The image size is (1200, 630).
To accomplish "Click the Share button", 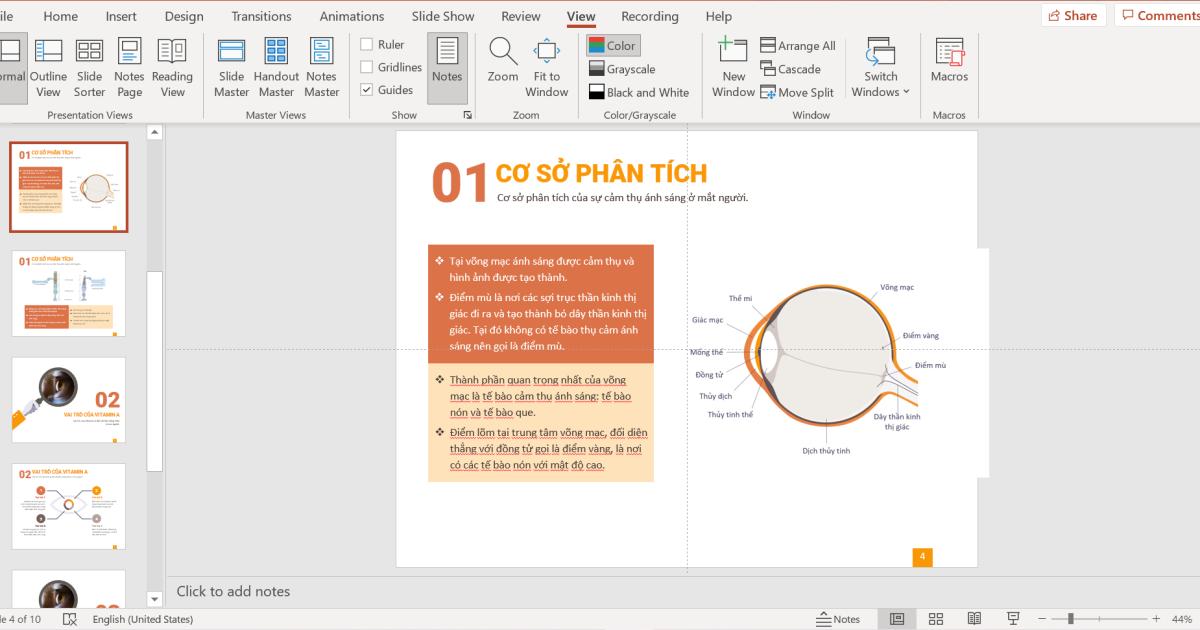I will tap(1073, 15).
